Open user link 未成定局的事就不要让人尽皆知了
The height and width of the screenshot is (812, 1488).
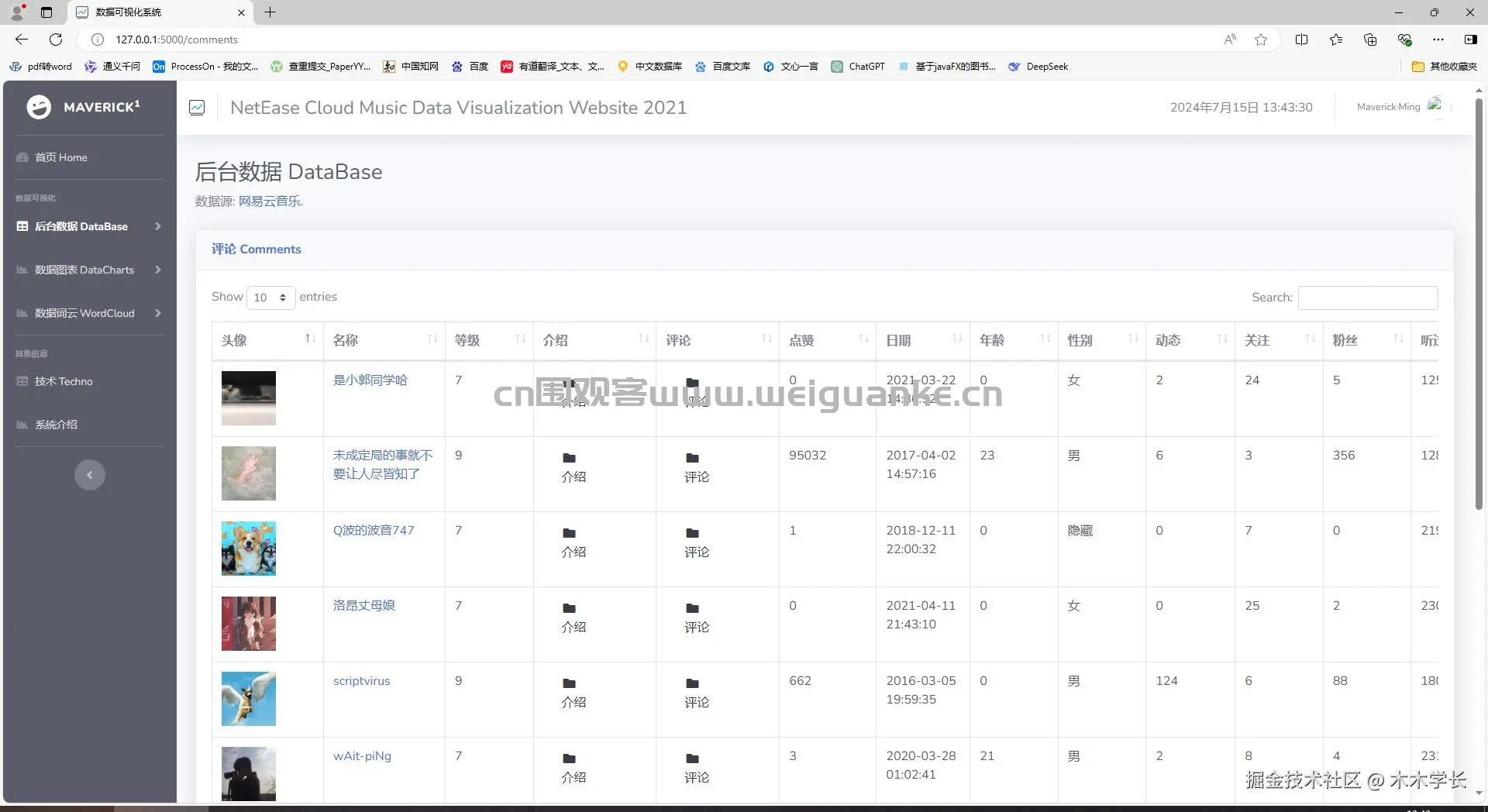click(383, 464)
